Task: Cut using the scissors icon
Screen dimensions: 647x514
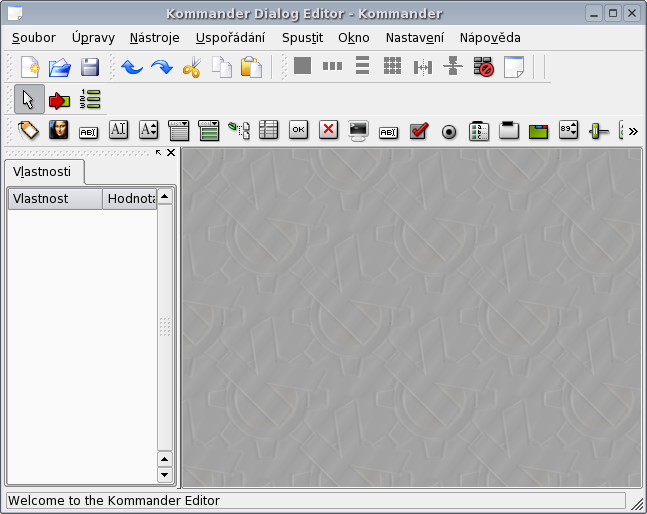Action: coord(192,67)
